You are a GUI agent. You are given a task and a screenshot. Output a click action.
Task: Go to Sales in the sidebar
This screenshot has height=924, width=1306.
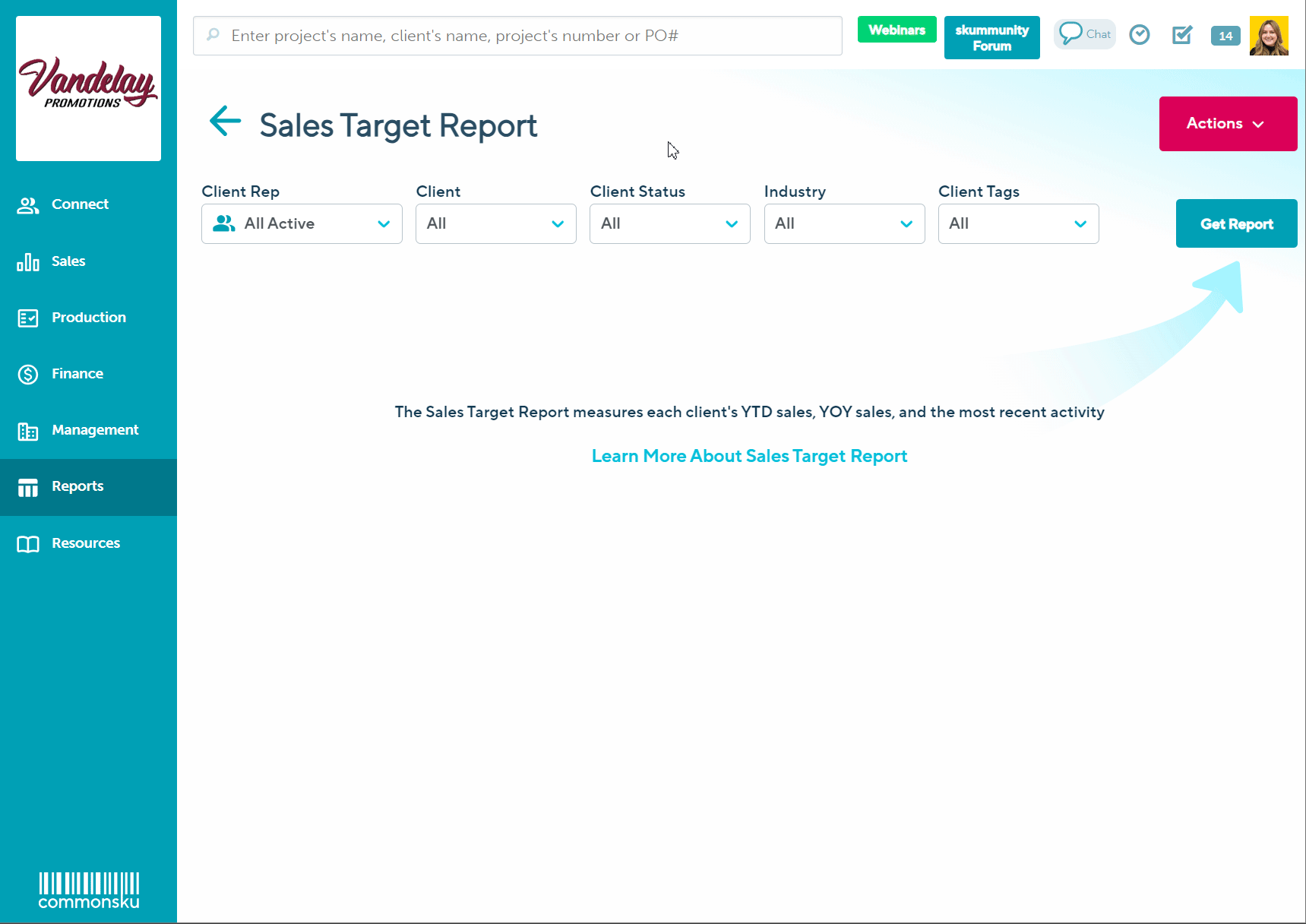tap(68, 261)
